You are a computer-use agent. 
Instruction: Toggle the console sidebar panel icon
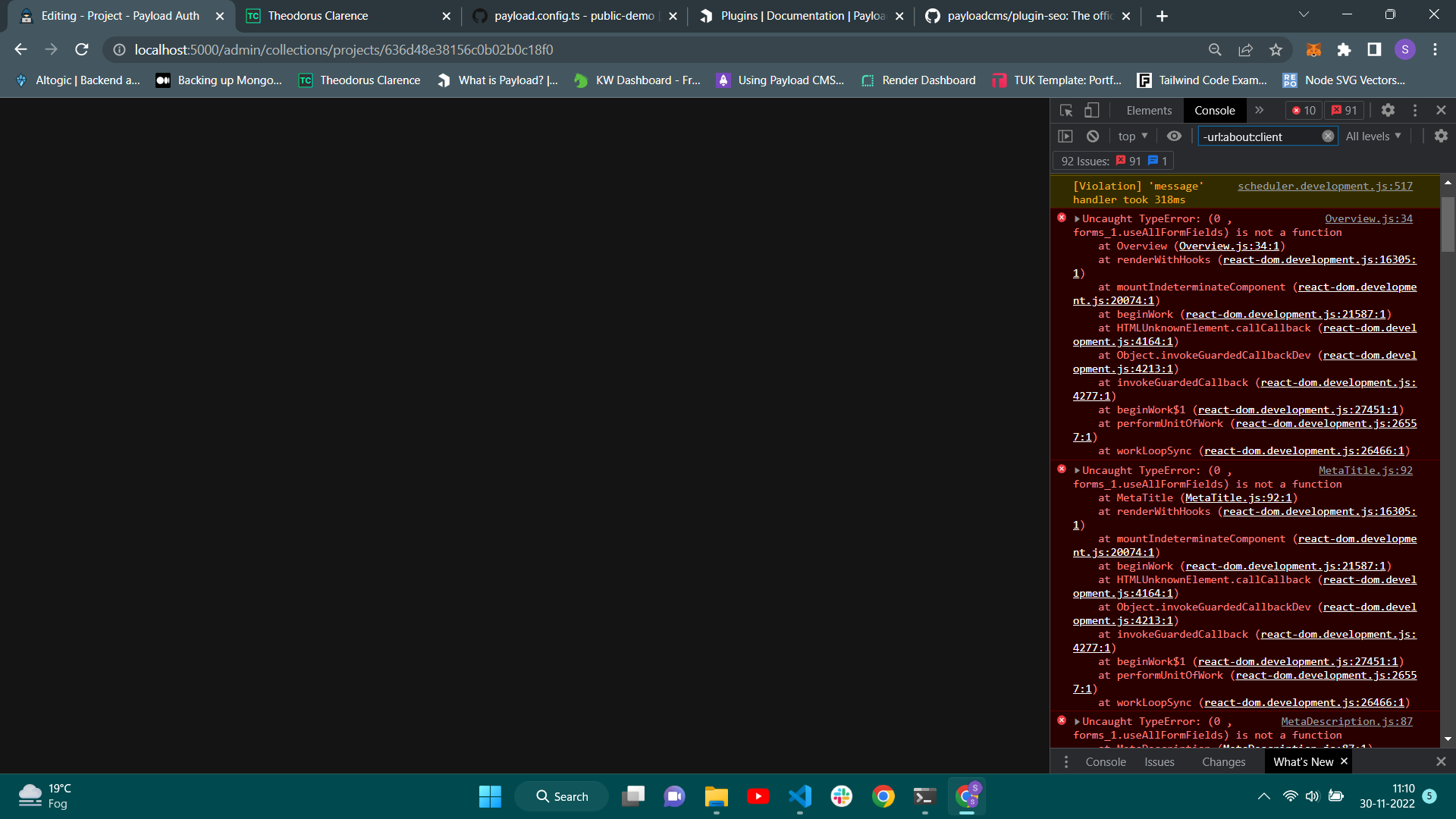(x=1065, y=136)
